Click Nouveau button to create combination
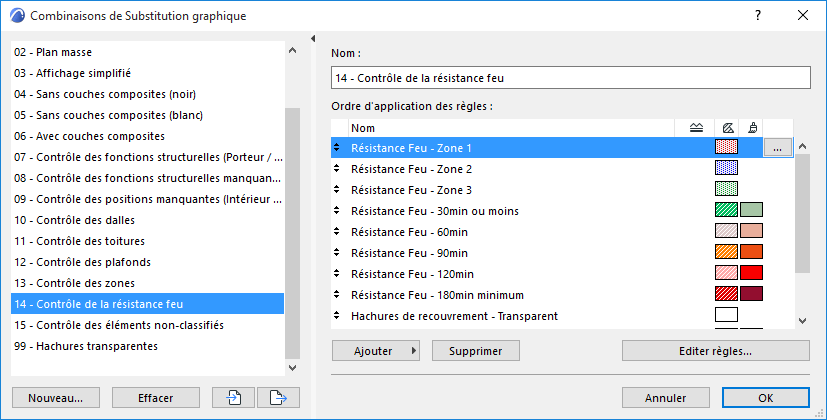This screenshot has width=827, height=420. coord(56,397)
